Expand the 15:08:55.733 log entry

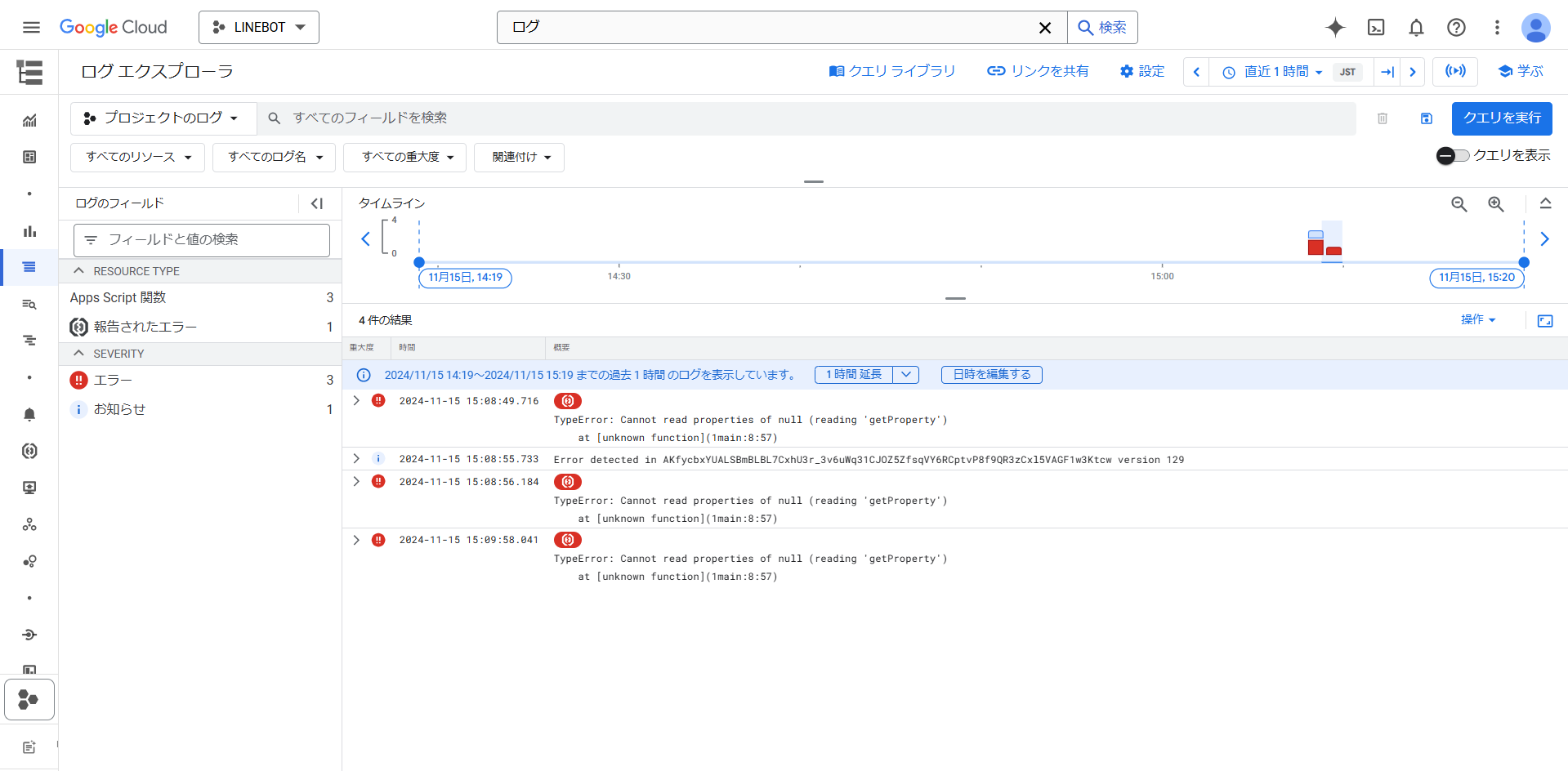tap(356, 458)
